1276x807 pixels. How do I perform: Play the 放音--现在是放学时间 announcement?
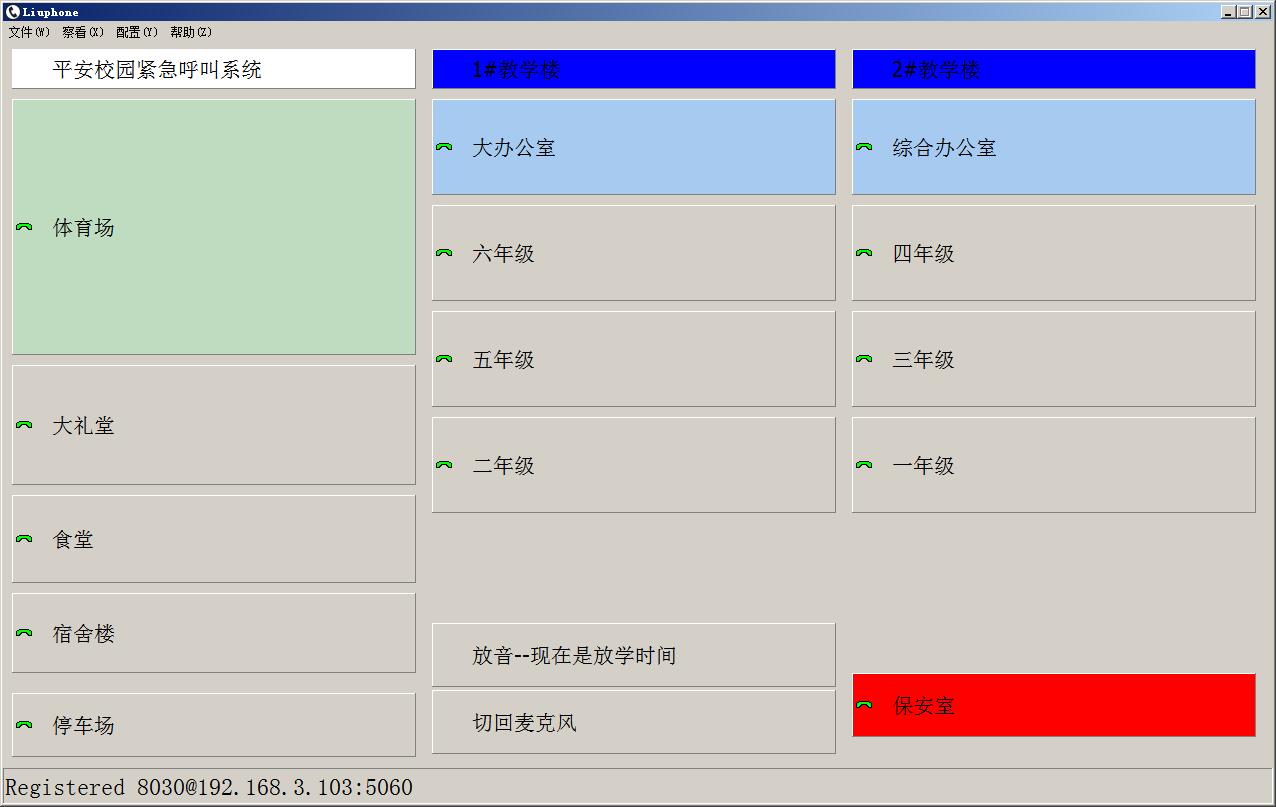click(634, 655)
